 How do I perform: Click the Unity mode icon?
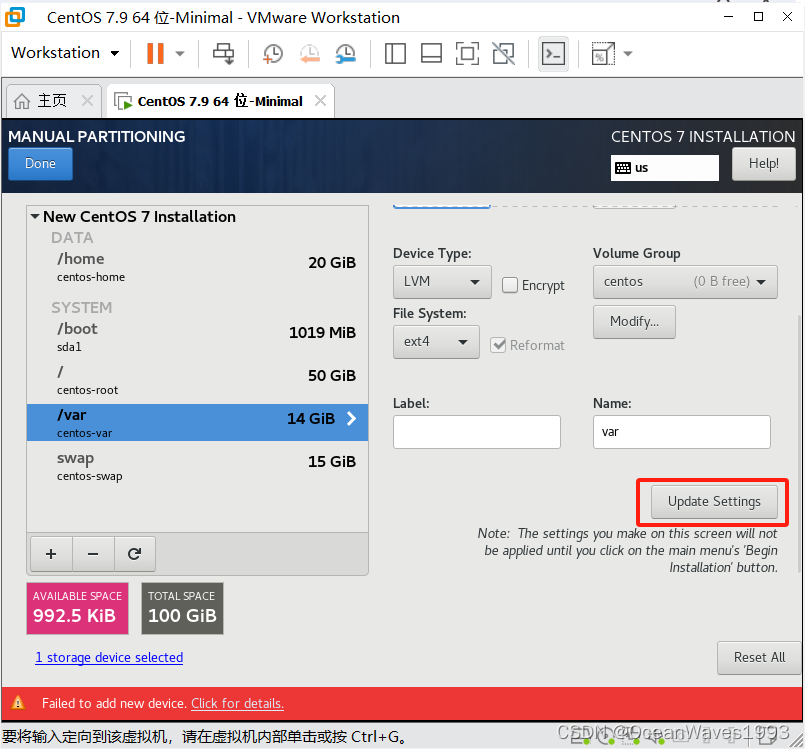coord(503,53)
